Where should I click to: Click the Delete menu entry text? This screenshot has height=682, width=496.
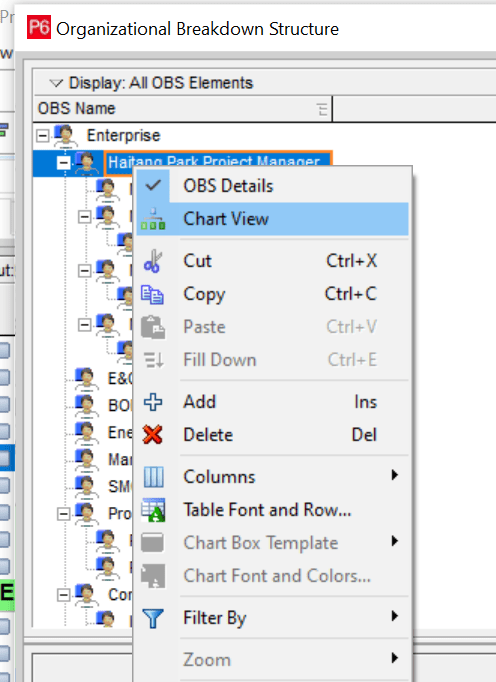(208, 435)
